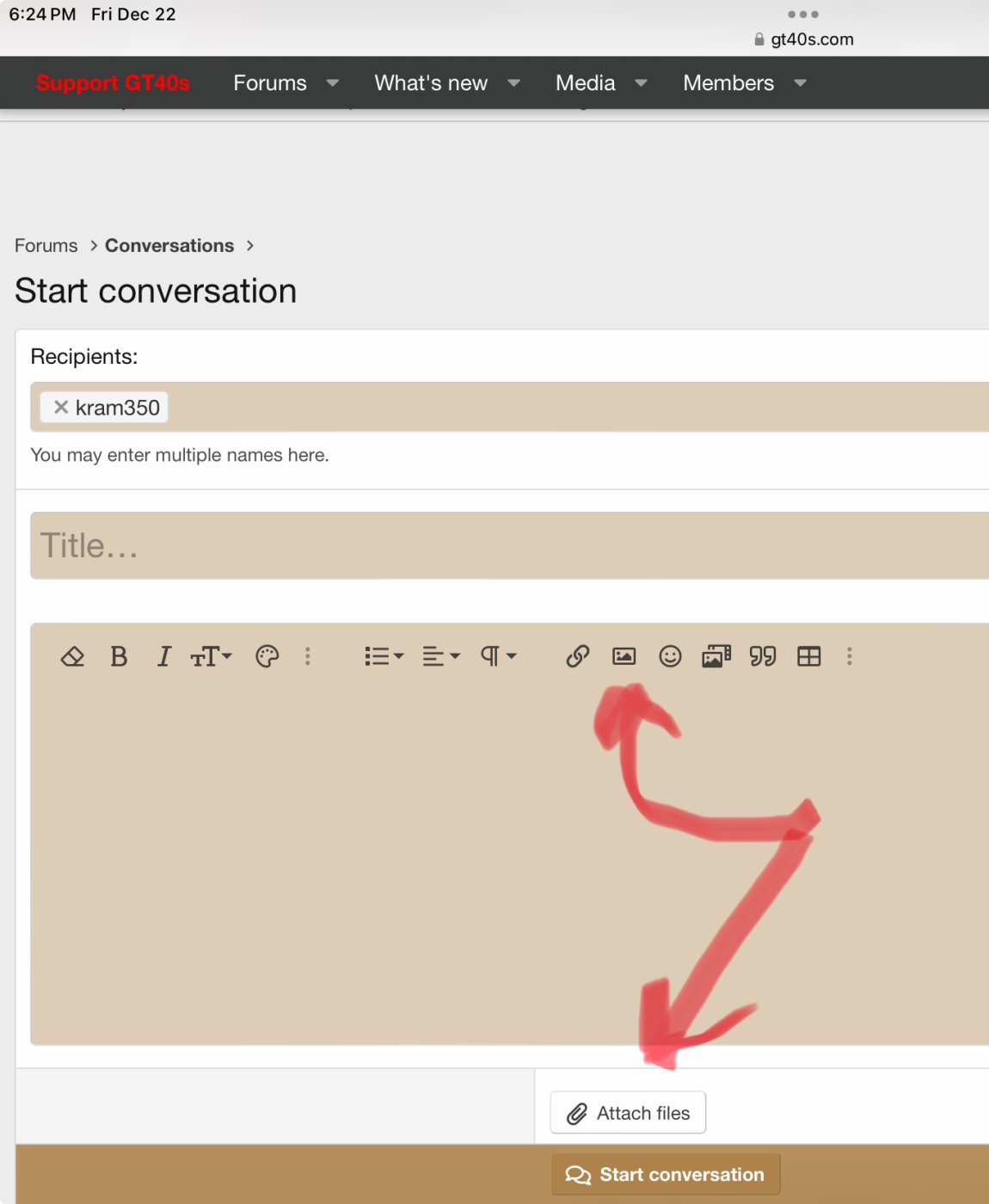The image size is (989, 1204).
Task: Click the Insert quote icon
Action: (x=763, y=657)
